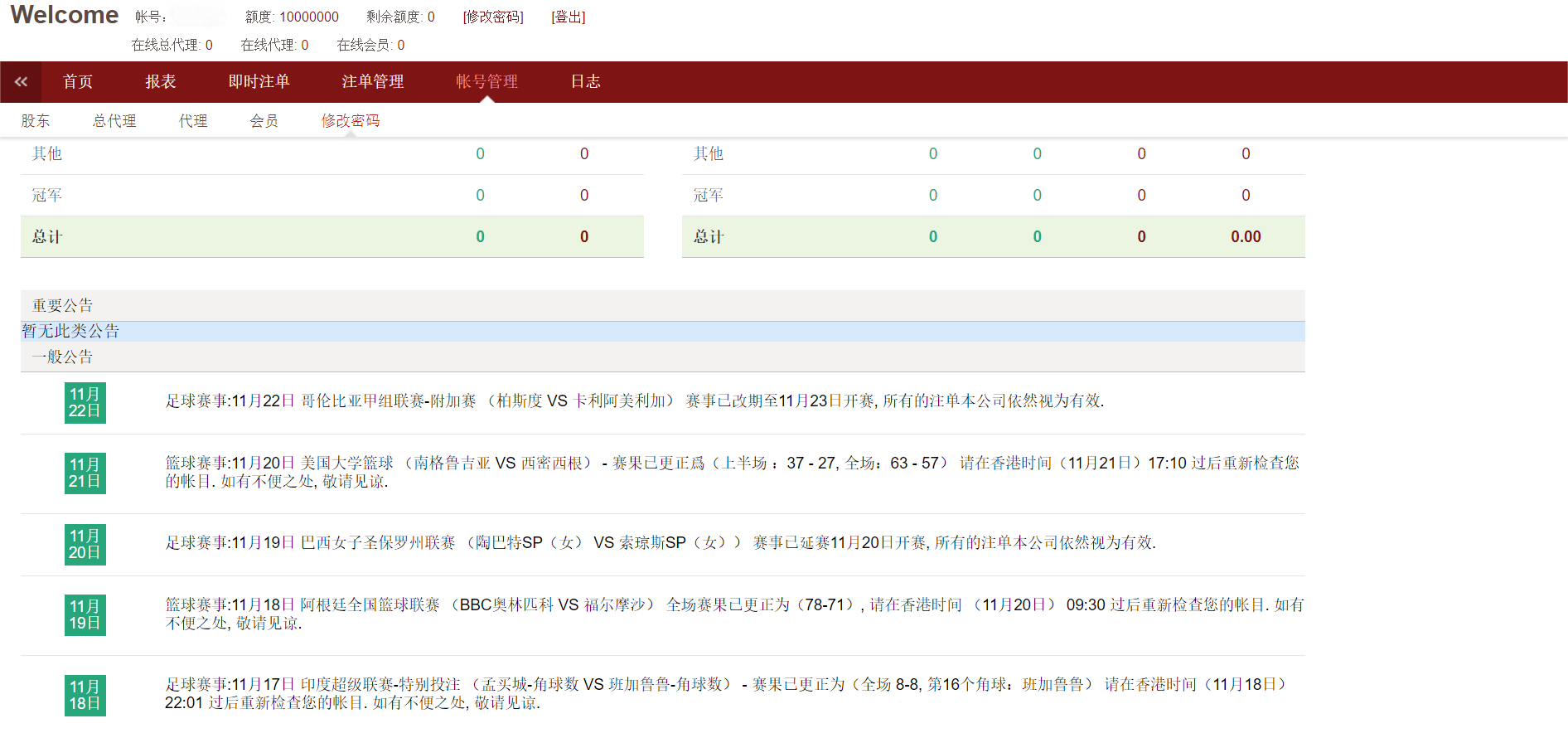The height and width of the screenshot is (733, 1568).
Task: Click the 11月20日 green date badge
Action: 85,544
